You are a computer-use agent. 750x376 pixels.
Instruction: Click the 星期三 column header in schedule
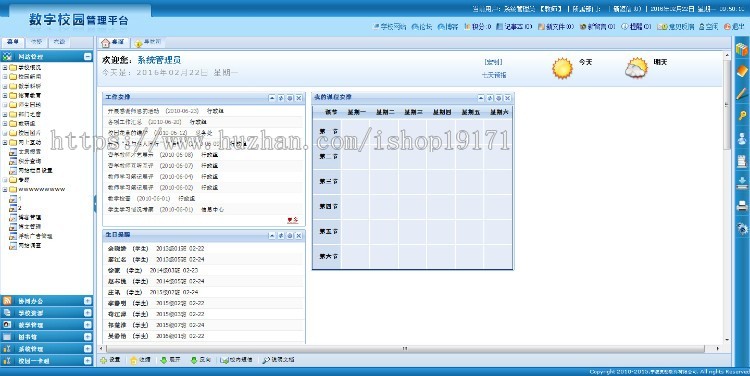[413, 112]
